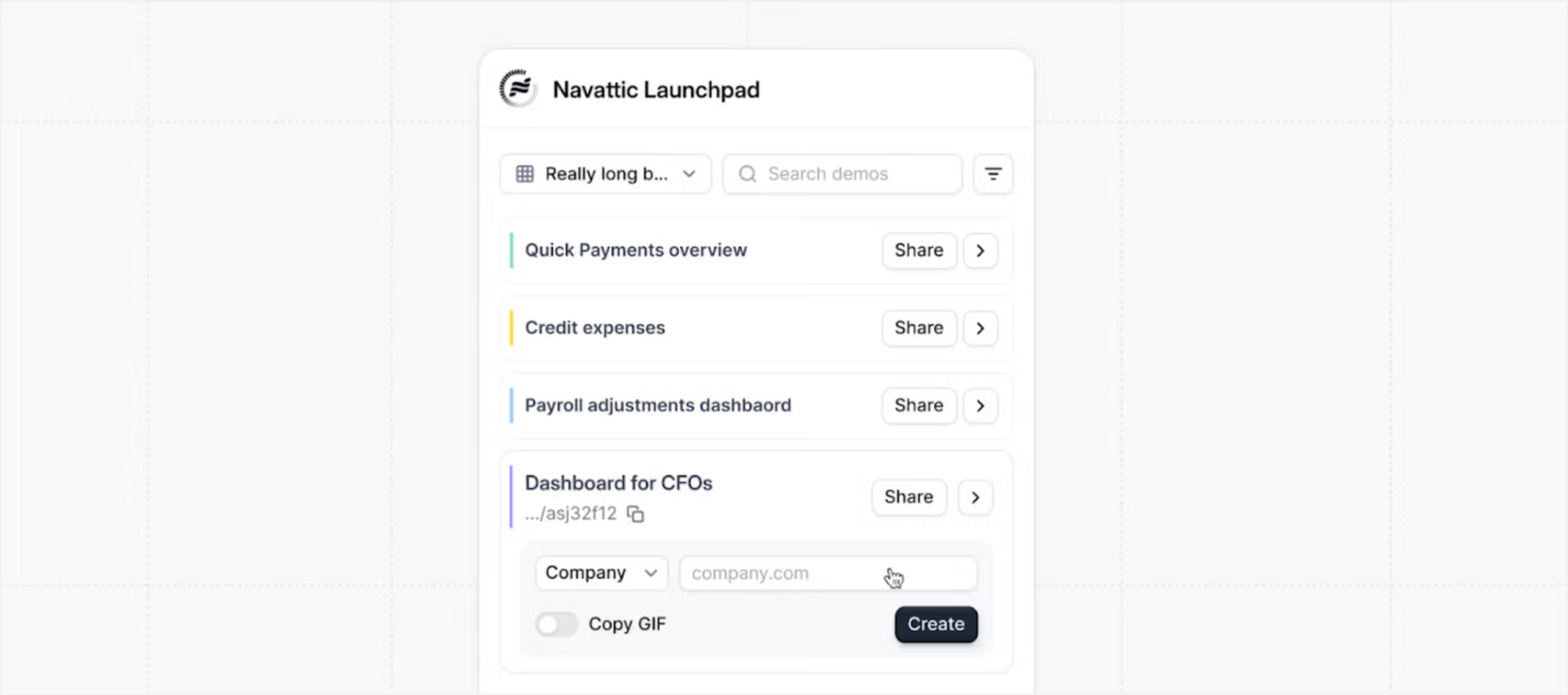Toggle the Copy GIF switch

point(556,624)
